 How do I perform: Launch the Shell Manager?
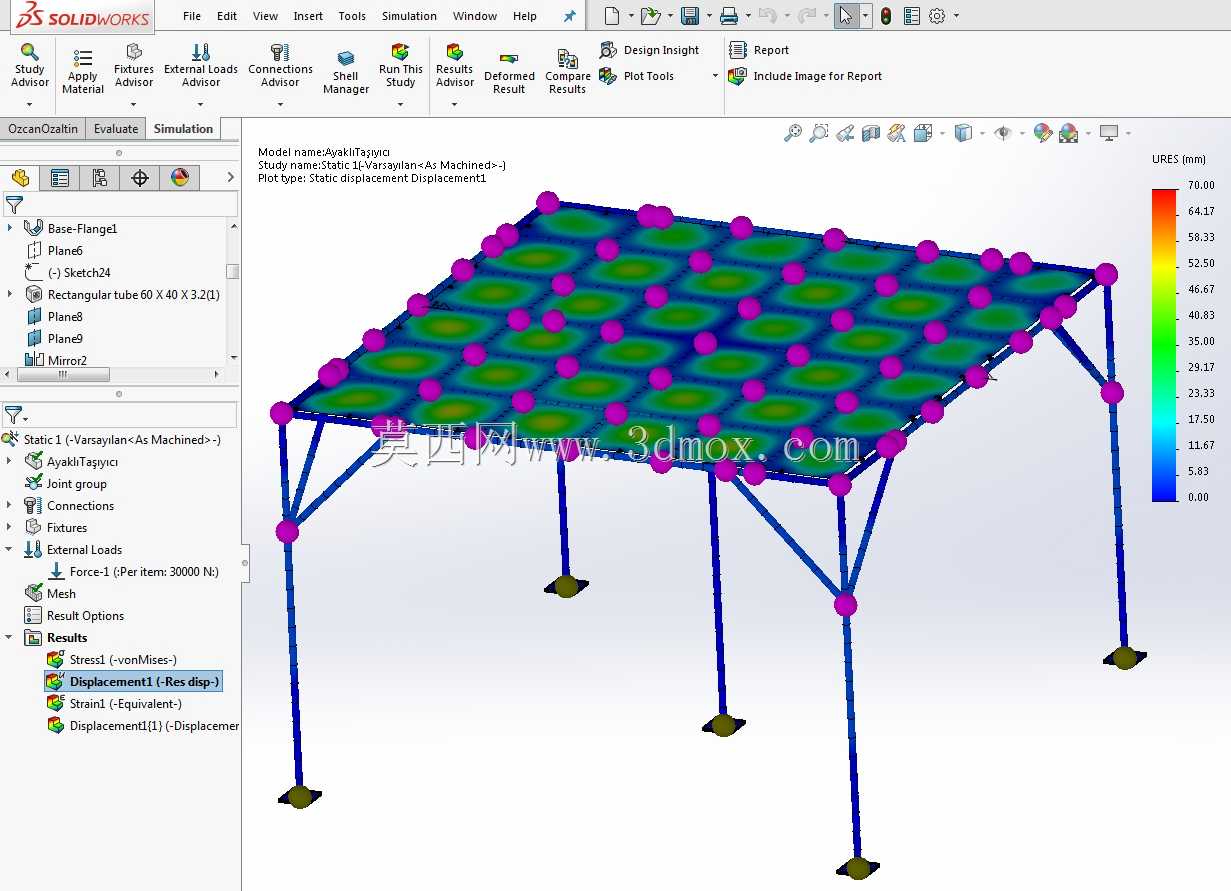[x=346, y=73]
